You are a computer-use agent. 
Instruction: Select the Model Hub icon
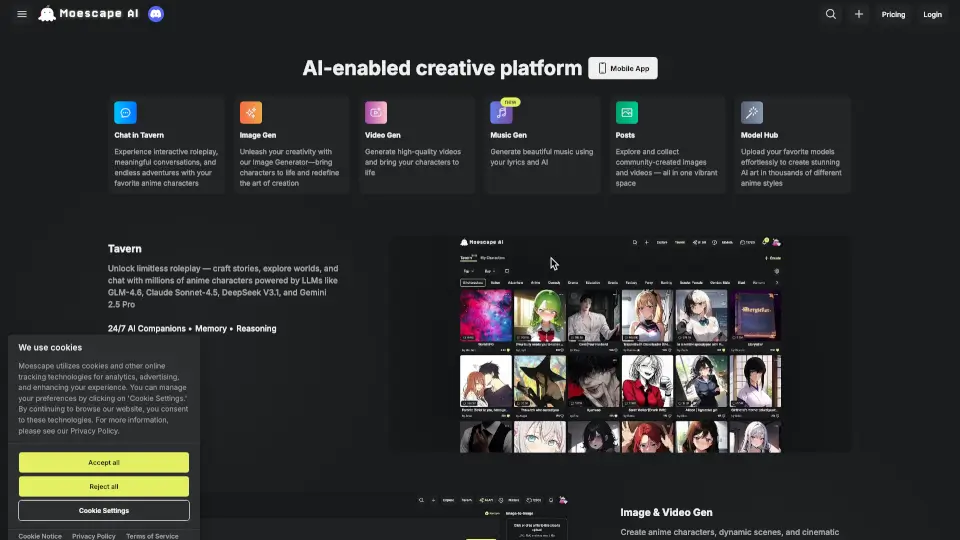pyautogui.click(x=752, y=112)
